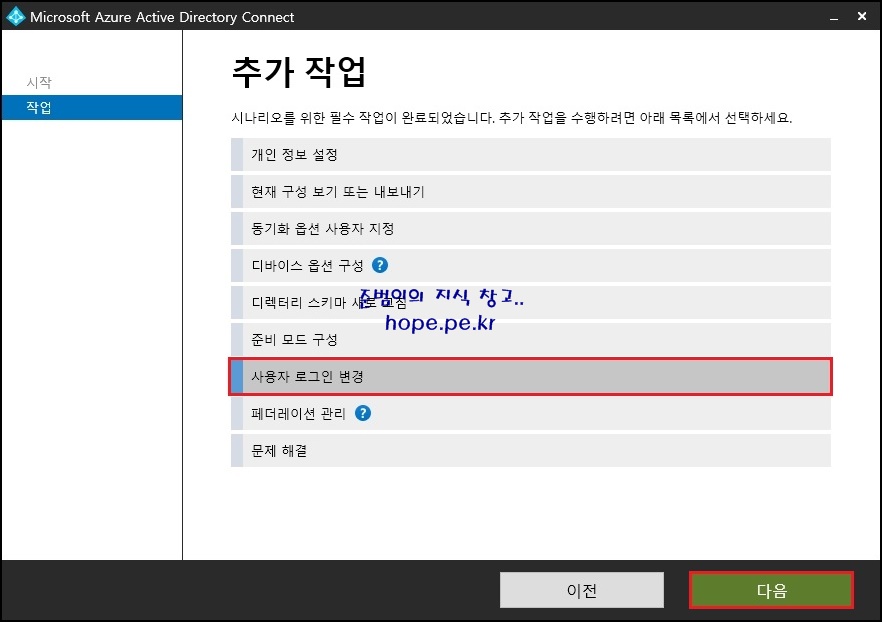The image size is (882, 622).
Task: Click the 이전 (Previous) button
Action: point(582,590)
